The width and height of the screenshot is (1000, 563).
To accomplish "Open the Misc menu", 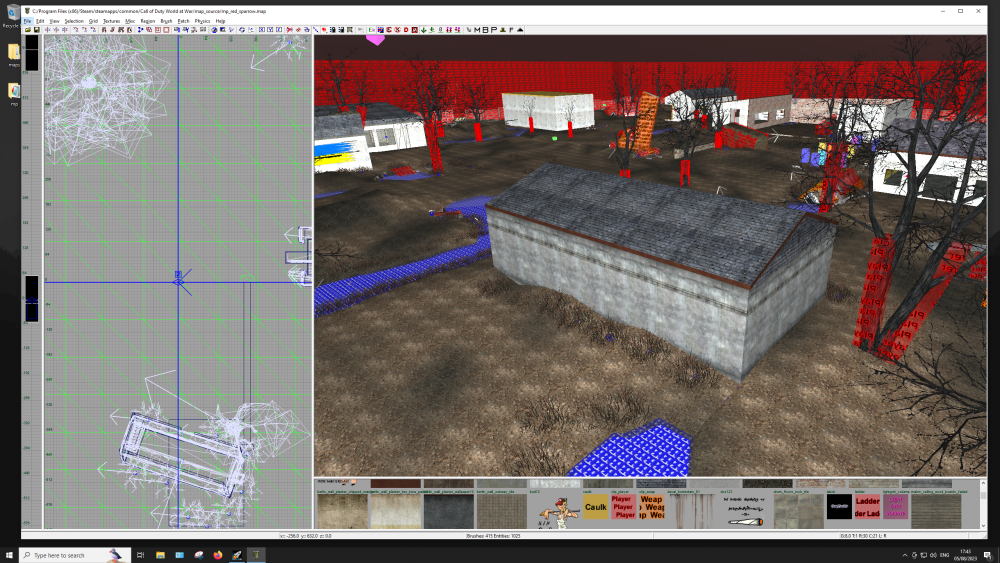I will (130, 21).
